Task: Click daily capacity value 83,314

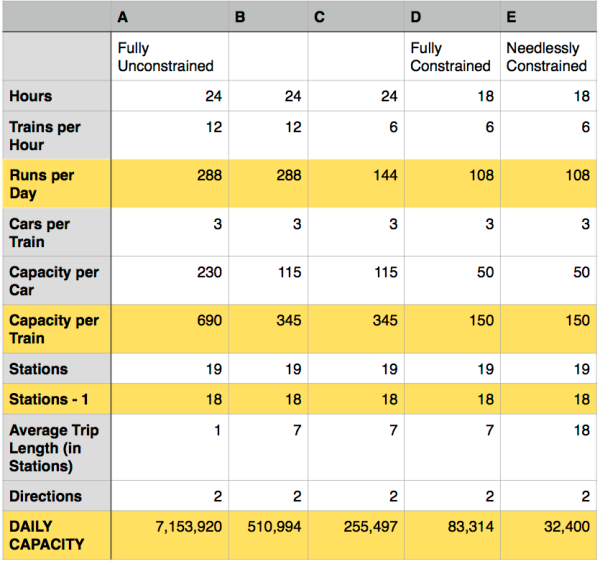Action: click(x=471, y=527)
